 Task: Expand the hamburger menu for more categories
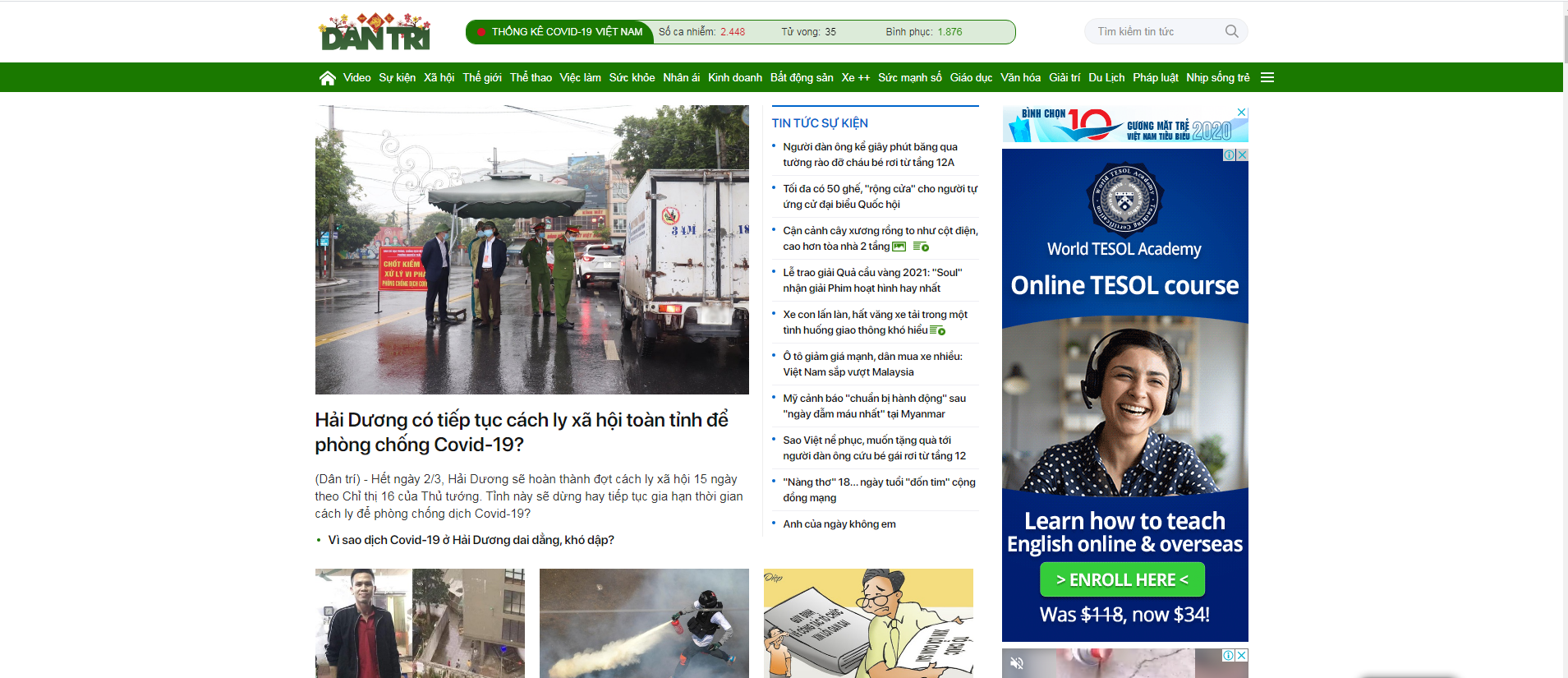(1267, 78)
